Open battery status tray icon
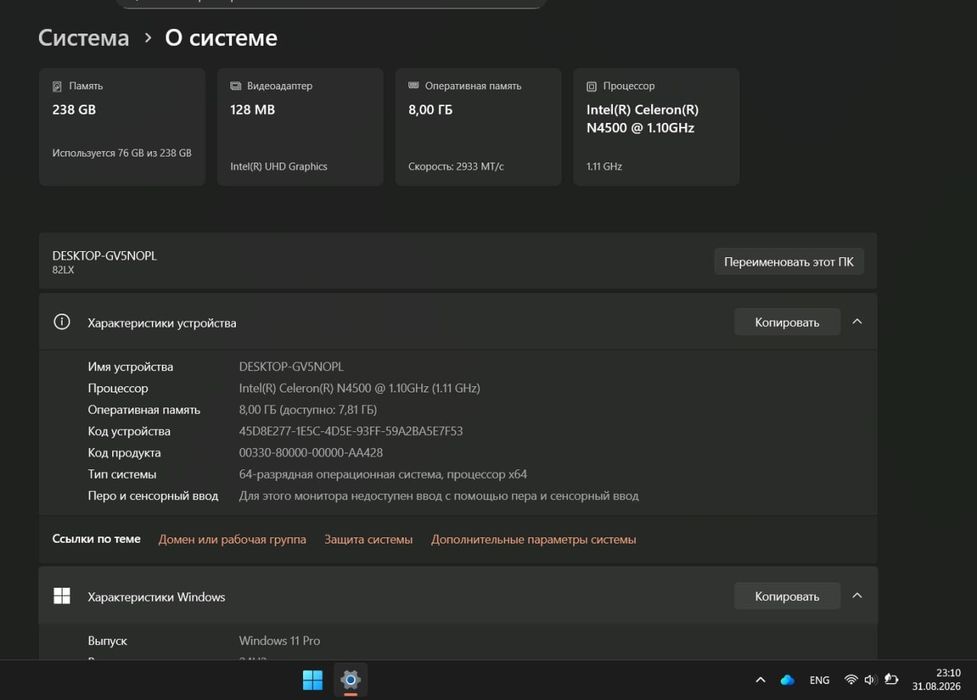Viewport: 977px width, 700px height. point(892,679)
